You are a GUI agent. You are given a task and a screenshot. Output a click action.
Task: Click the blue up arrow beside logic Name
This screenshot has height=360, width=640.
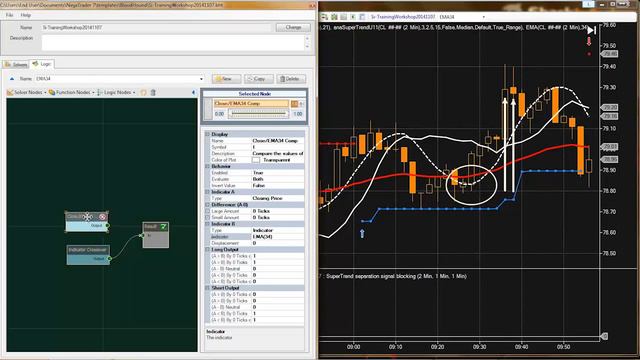(x=12, y=79)
